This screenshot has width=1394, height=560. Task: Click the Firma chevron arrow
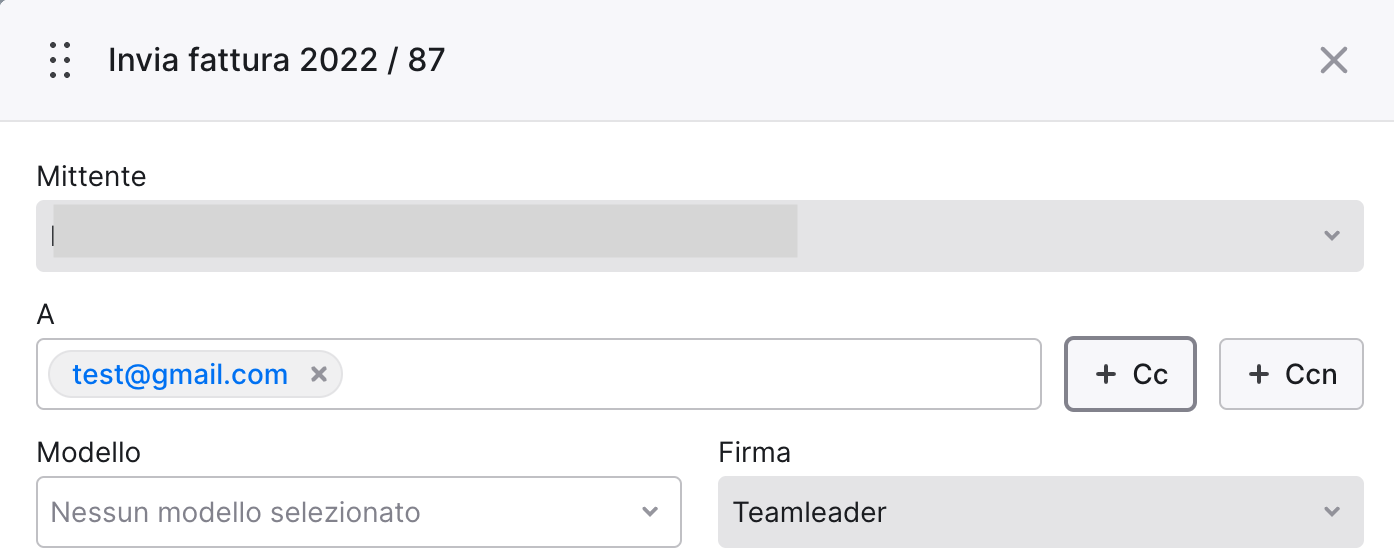(1331, 512)
